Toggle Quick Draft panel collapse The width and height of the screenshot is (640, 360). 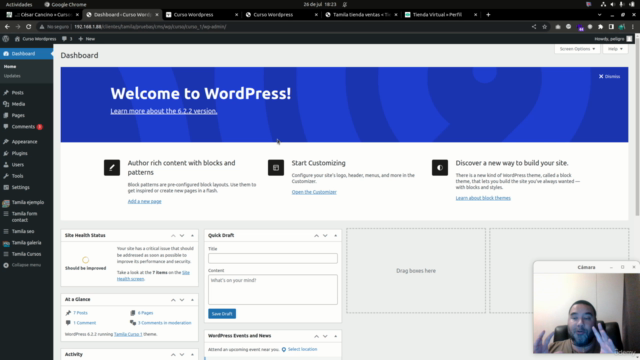pos(336,236)
